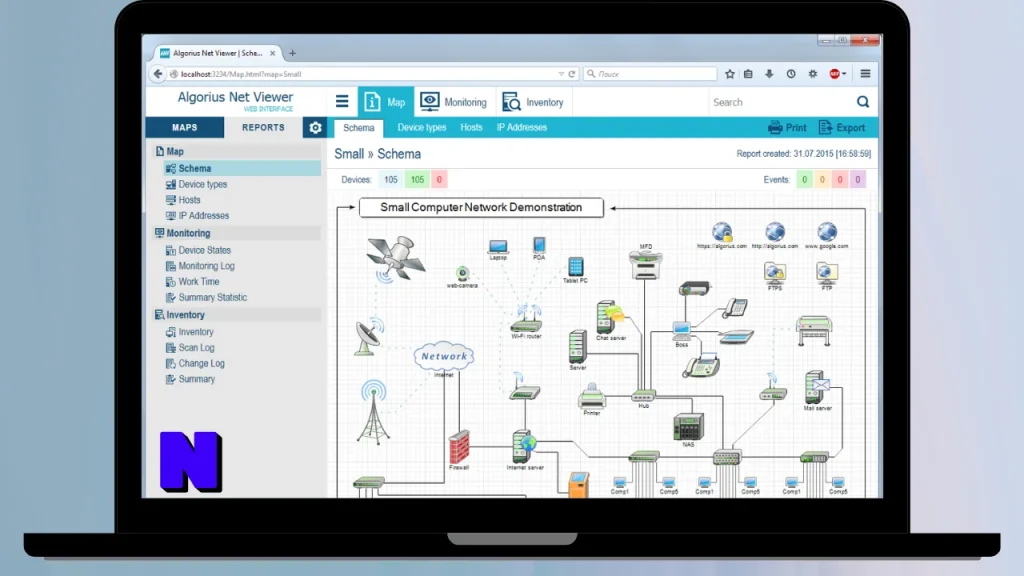The image size is (1024, 576).
Task: Click the red 0 devices count badge
Action: pyautogui.click(x=439, y=180)
